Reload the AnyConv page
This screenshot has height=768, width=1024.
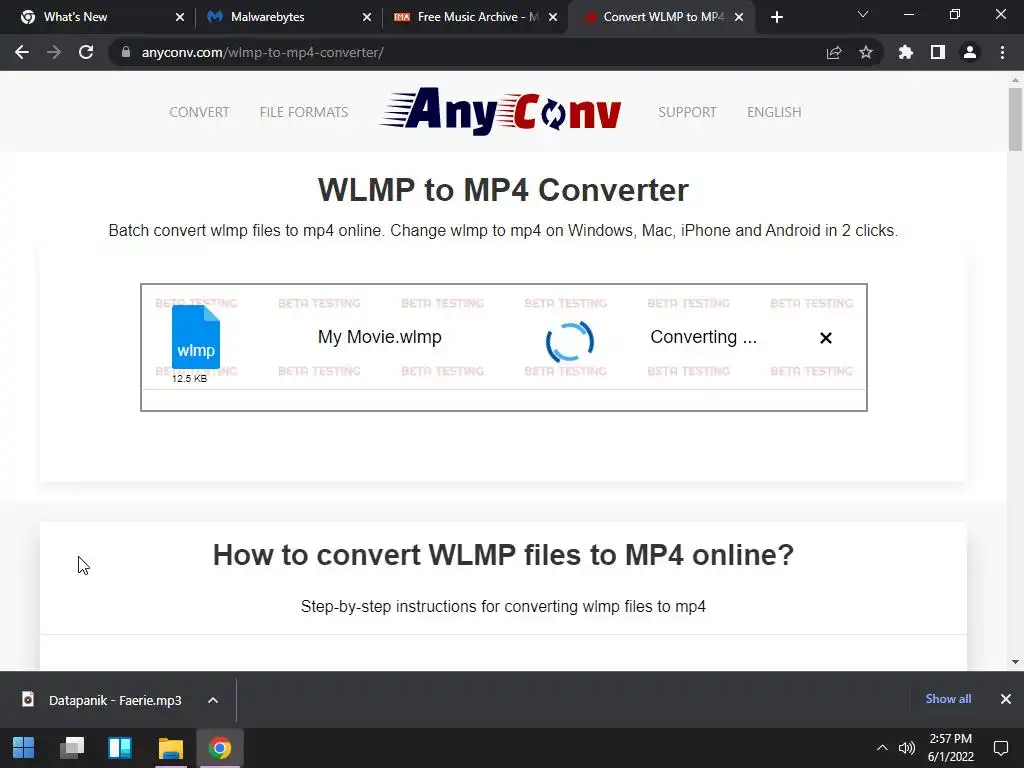(x=86, y=52)
